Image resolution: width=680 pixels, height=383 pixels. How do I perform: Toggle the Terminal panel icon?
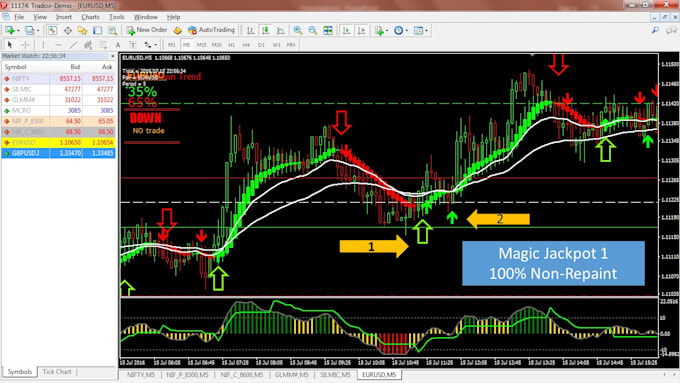click(x=98, y=30)
